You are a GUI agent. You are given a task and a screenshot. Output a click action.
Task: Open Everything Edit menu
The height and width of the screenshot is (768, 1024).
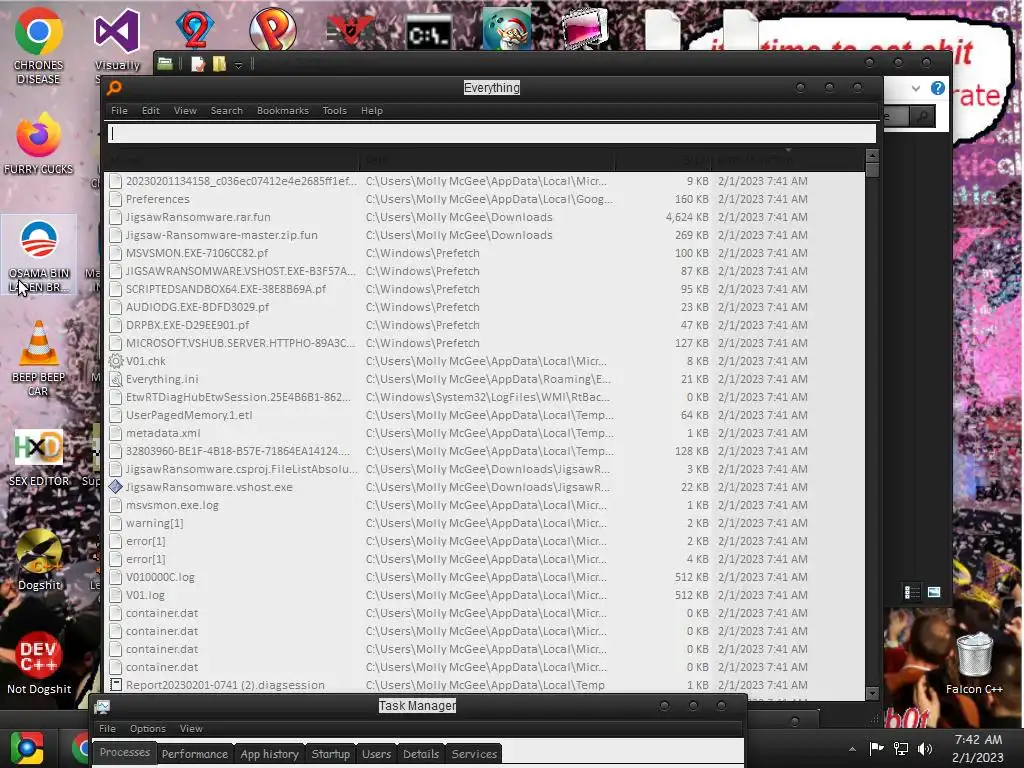(x=151, y=110)
